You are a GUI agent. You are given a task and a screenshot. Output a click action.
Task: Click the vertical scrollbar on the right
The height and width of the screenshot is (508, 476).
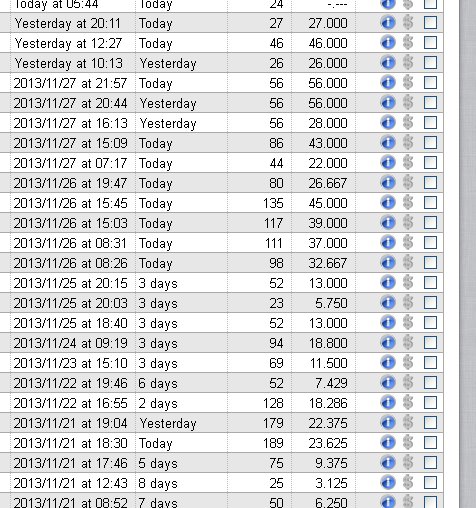(468, 254)
